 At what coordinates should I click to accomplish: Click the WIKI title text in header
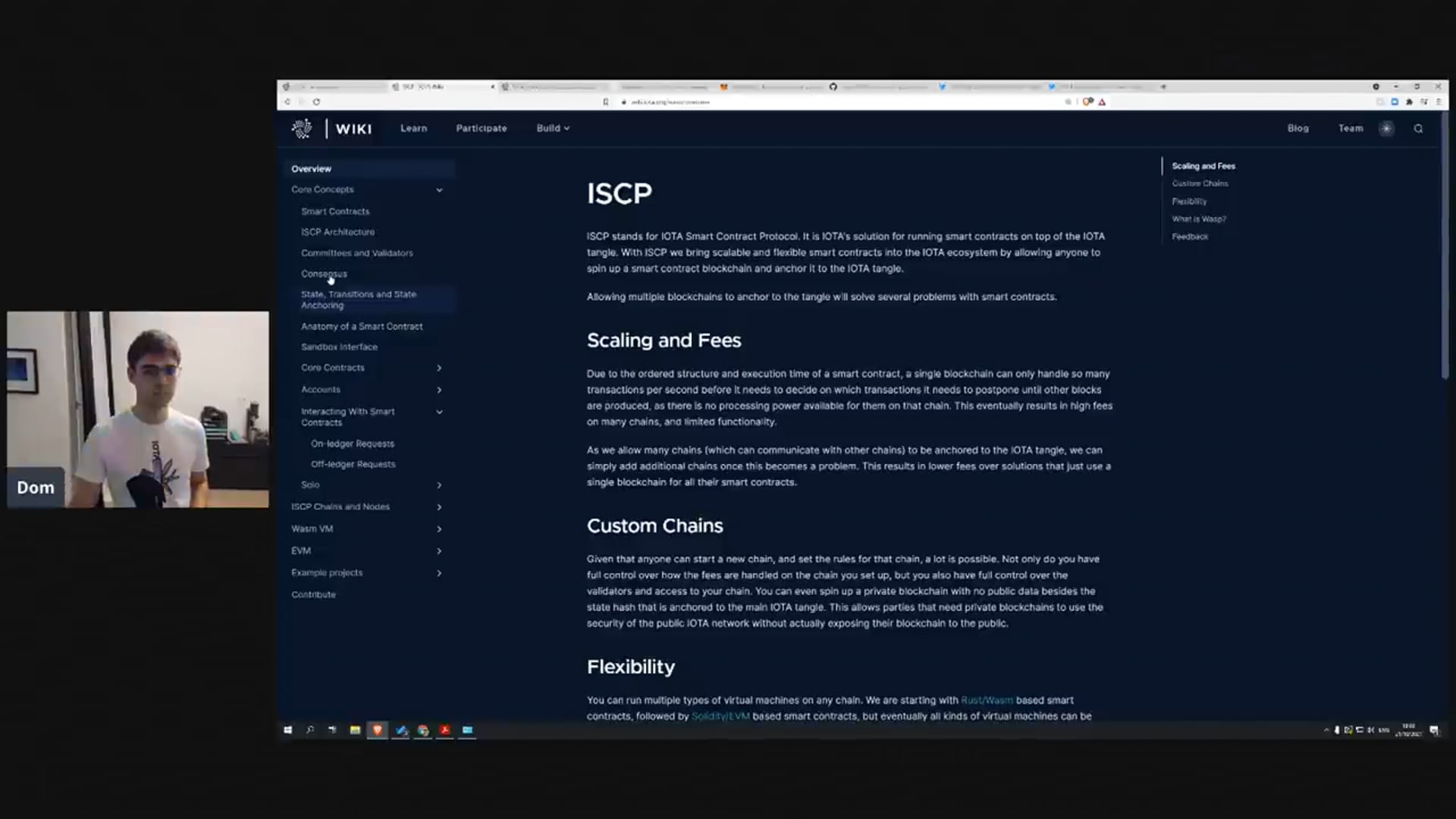point(353,129)
